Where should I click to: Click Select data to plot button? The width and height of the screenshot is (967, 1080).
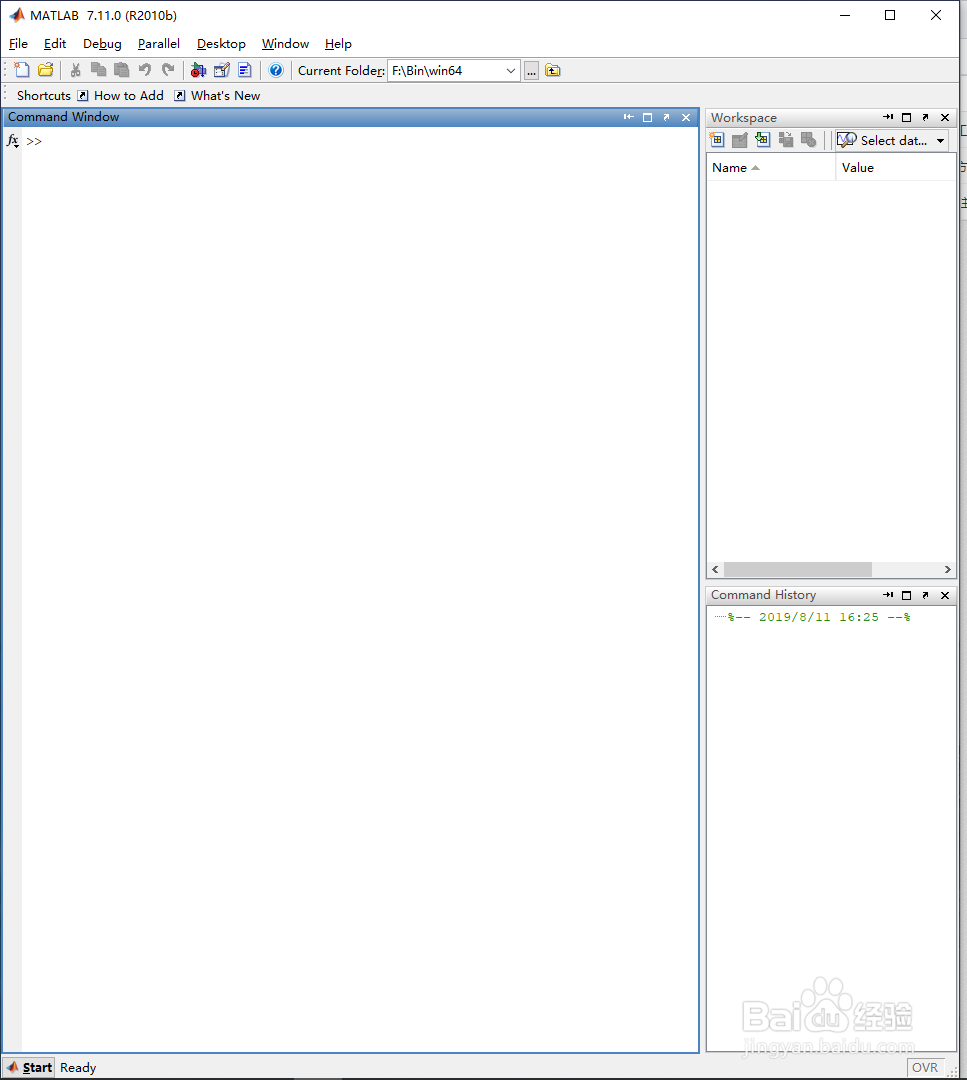[x=882, y=141]
